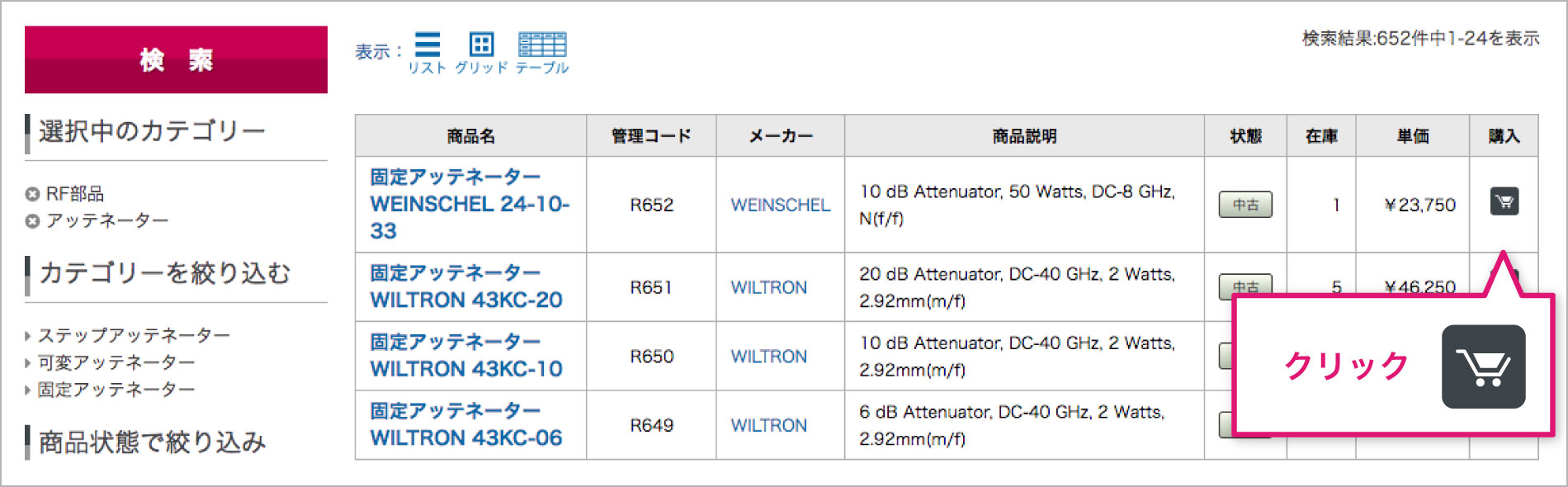Expand 可変アッテネーター subcategory

point(116,362)
